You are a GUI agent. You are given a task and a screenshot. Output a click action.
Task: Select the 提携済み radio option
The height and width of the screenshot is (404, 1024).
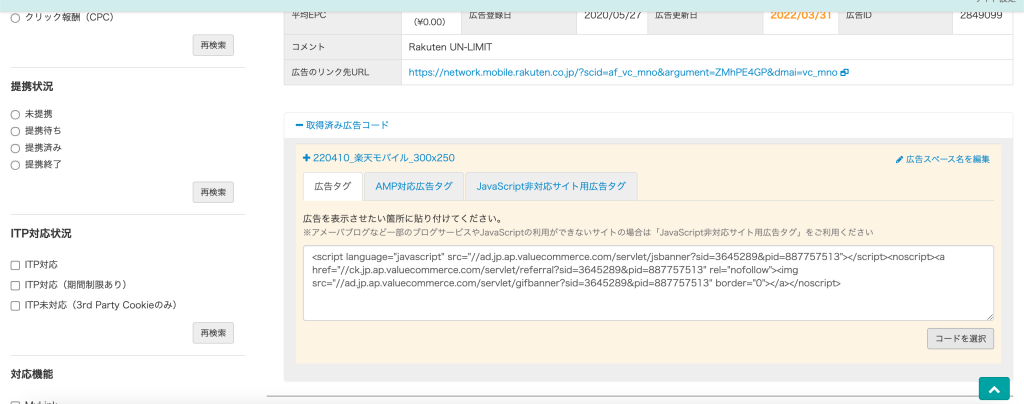16,148
